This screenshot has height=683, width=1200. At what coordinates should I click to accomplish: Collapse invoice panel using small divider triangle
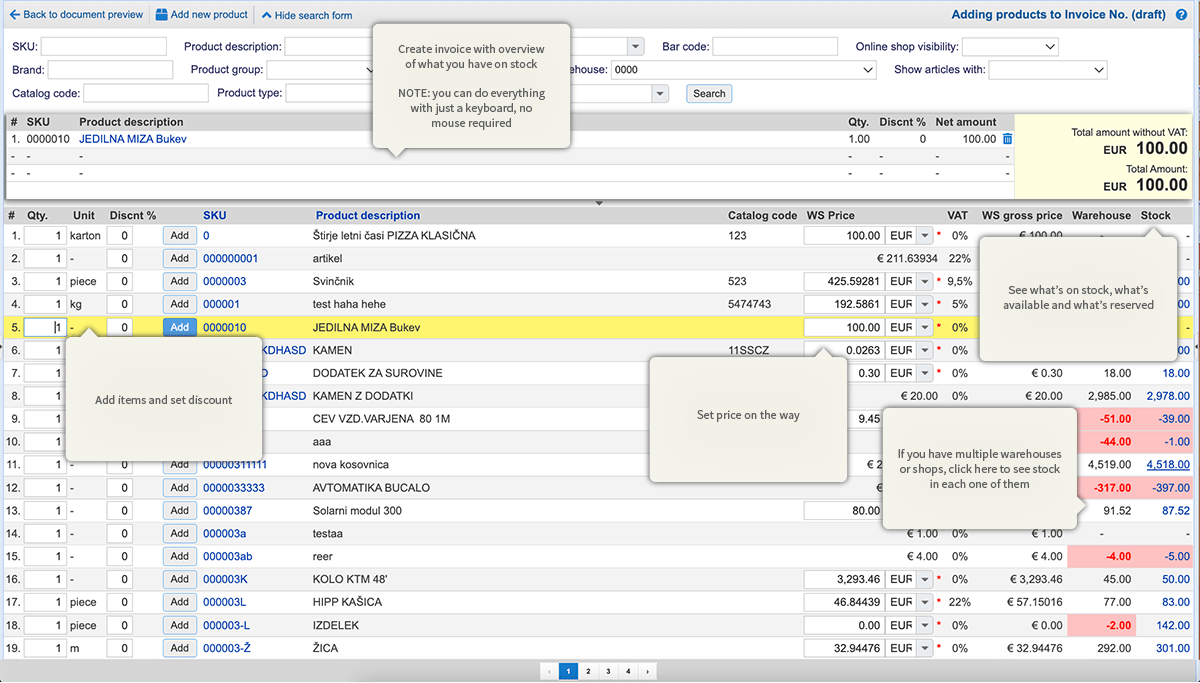click(x=599, y=203)
